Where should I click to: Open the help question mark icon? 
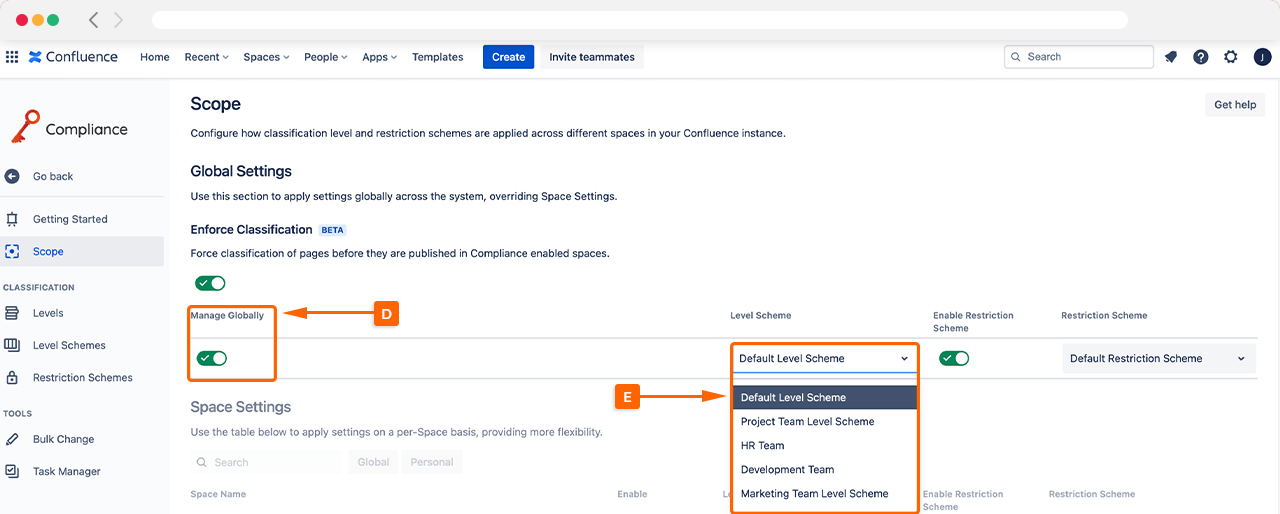1201,57
